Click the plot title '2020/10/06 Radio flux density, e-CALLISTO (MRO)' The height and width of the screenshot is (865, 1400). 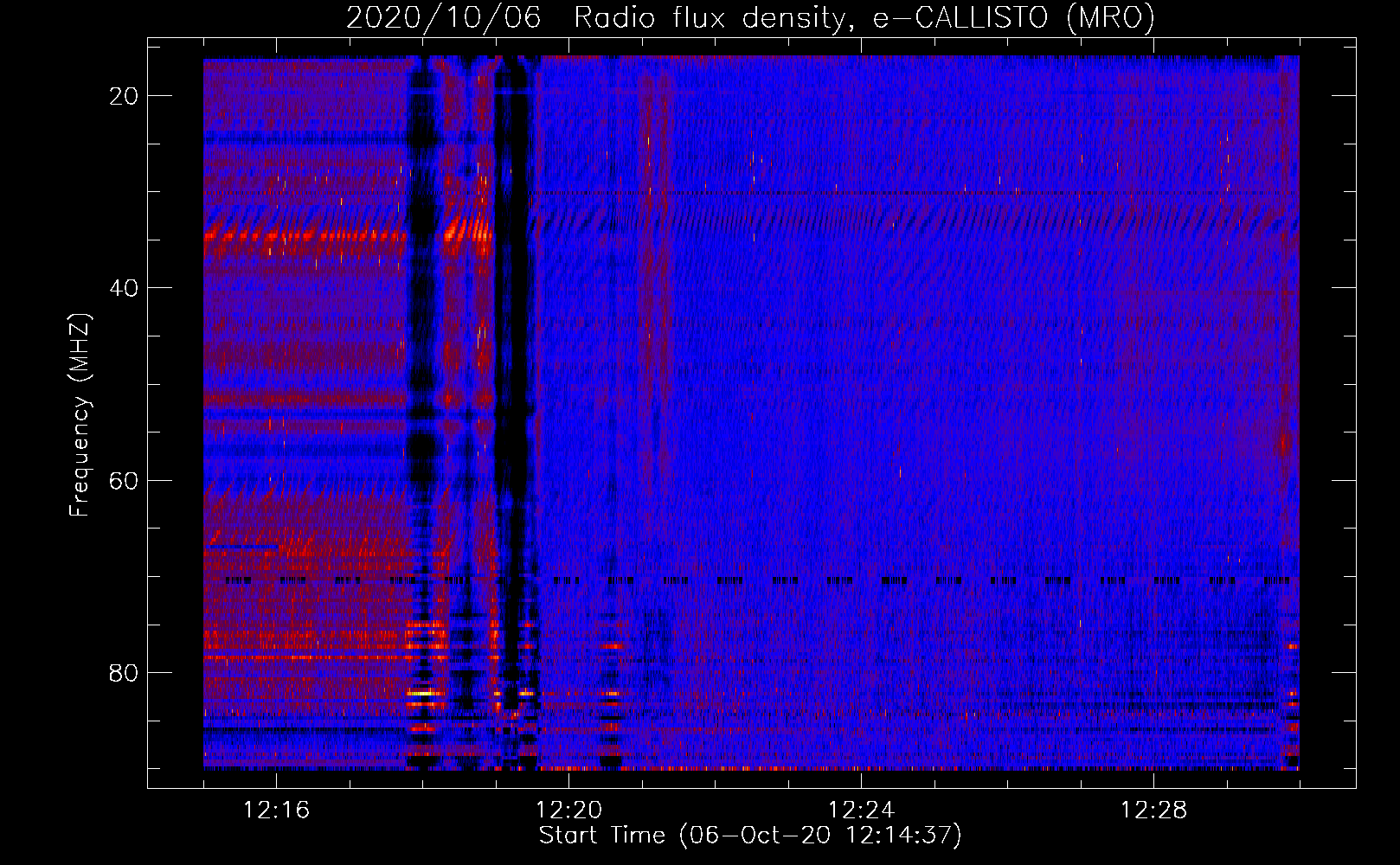pyautogui.click(x=750, y=17)
